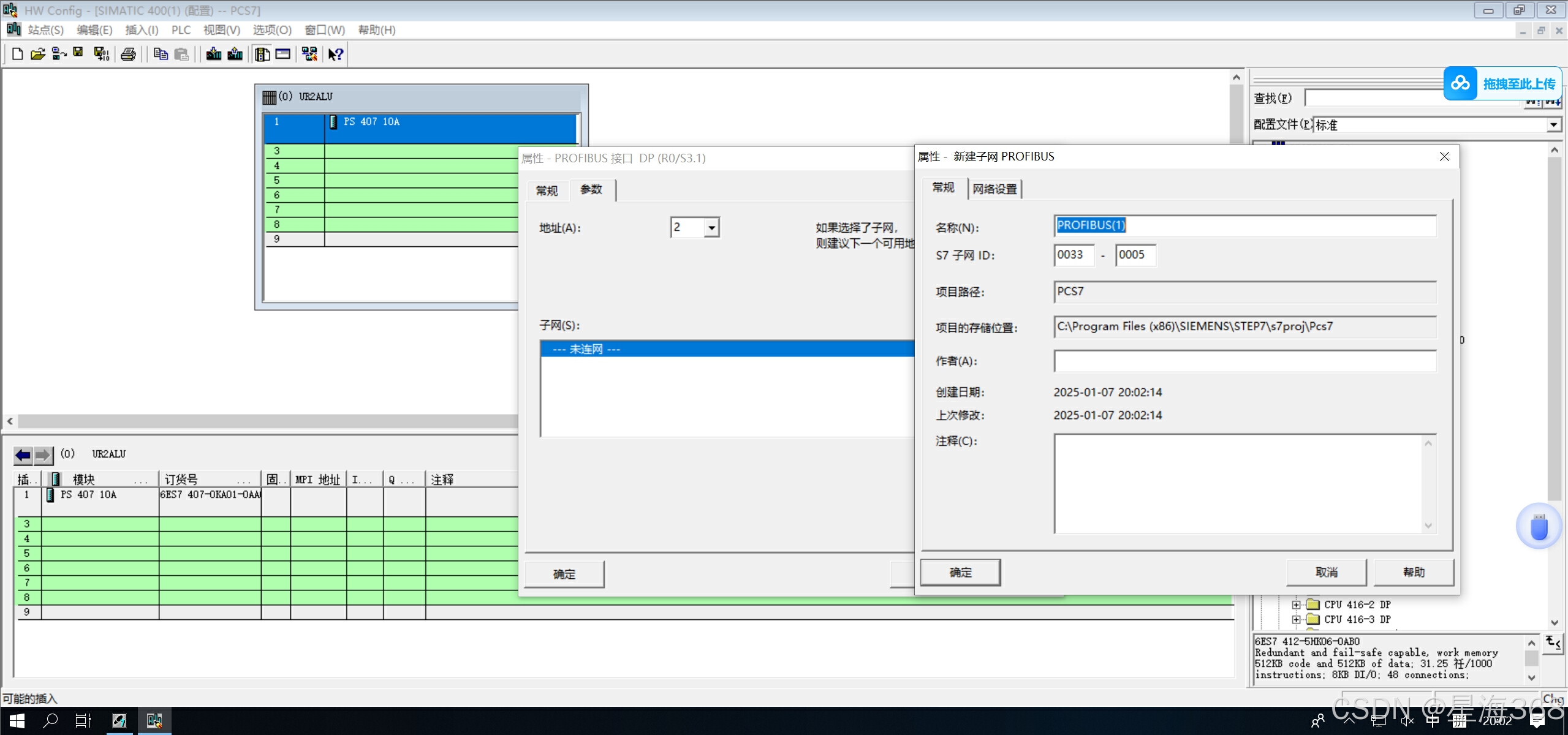Click the Print toolbar icon

point(128,54)
